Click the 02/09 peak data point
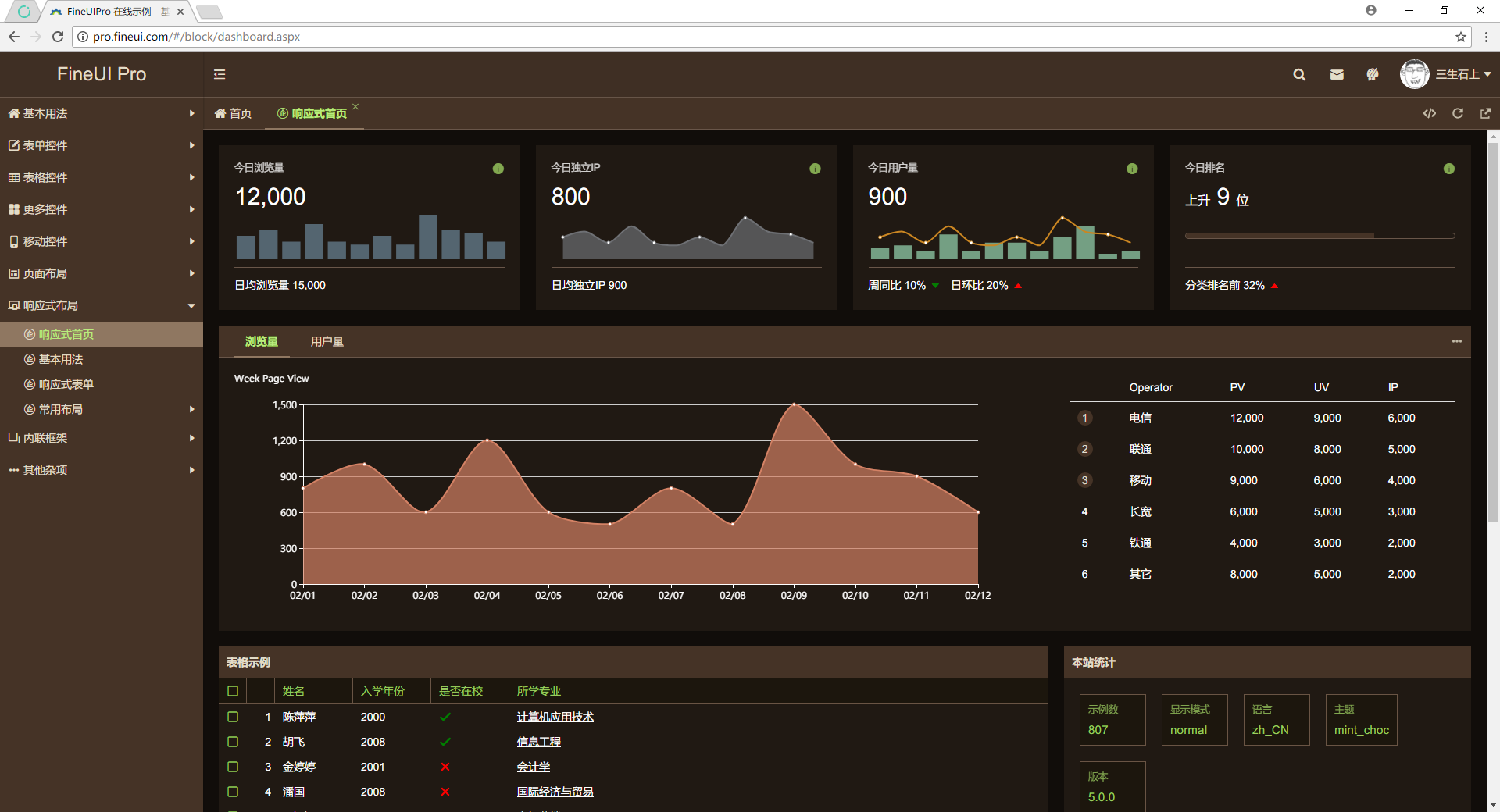 [794, 404]
